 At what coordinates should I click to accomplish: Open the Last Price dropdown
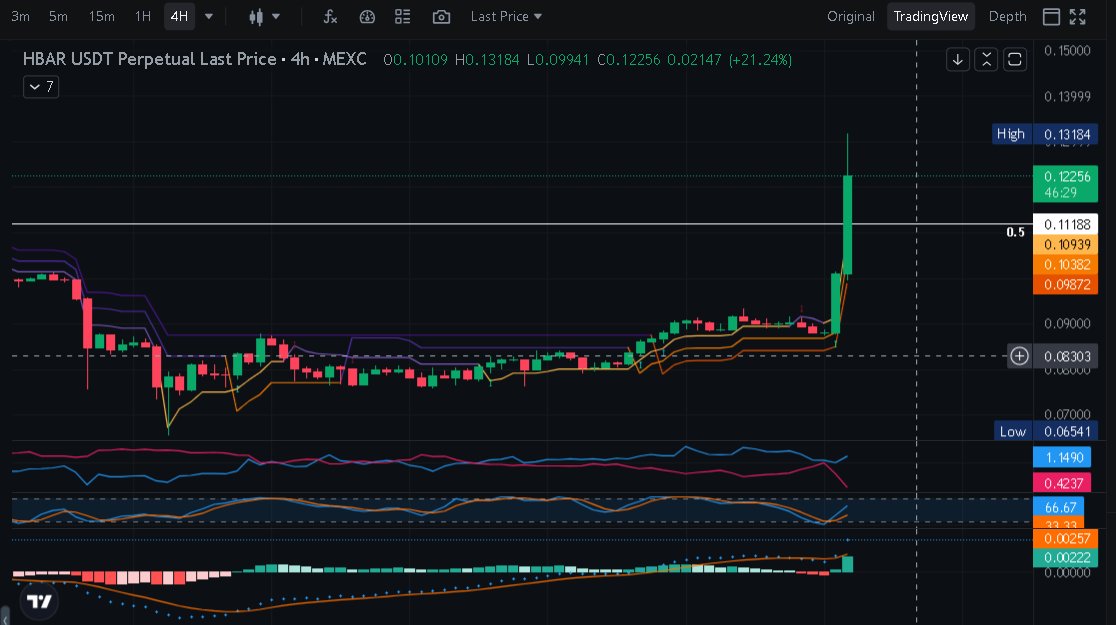[x=506, y=16]
